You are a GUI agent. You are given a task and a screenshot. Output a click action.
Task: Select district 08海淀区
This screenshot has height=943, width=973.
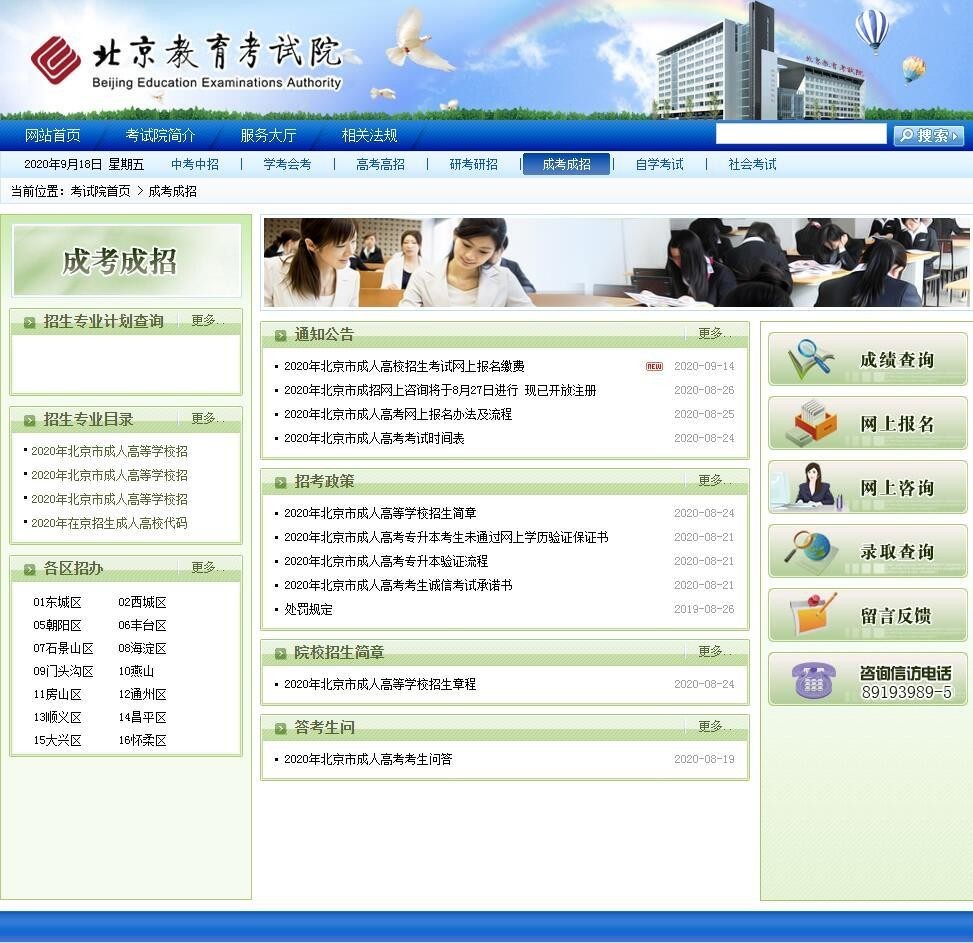tap(142, 648)
